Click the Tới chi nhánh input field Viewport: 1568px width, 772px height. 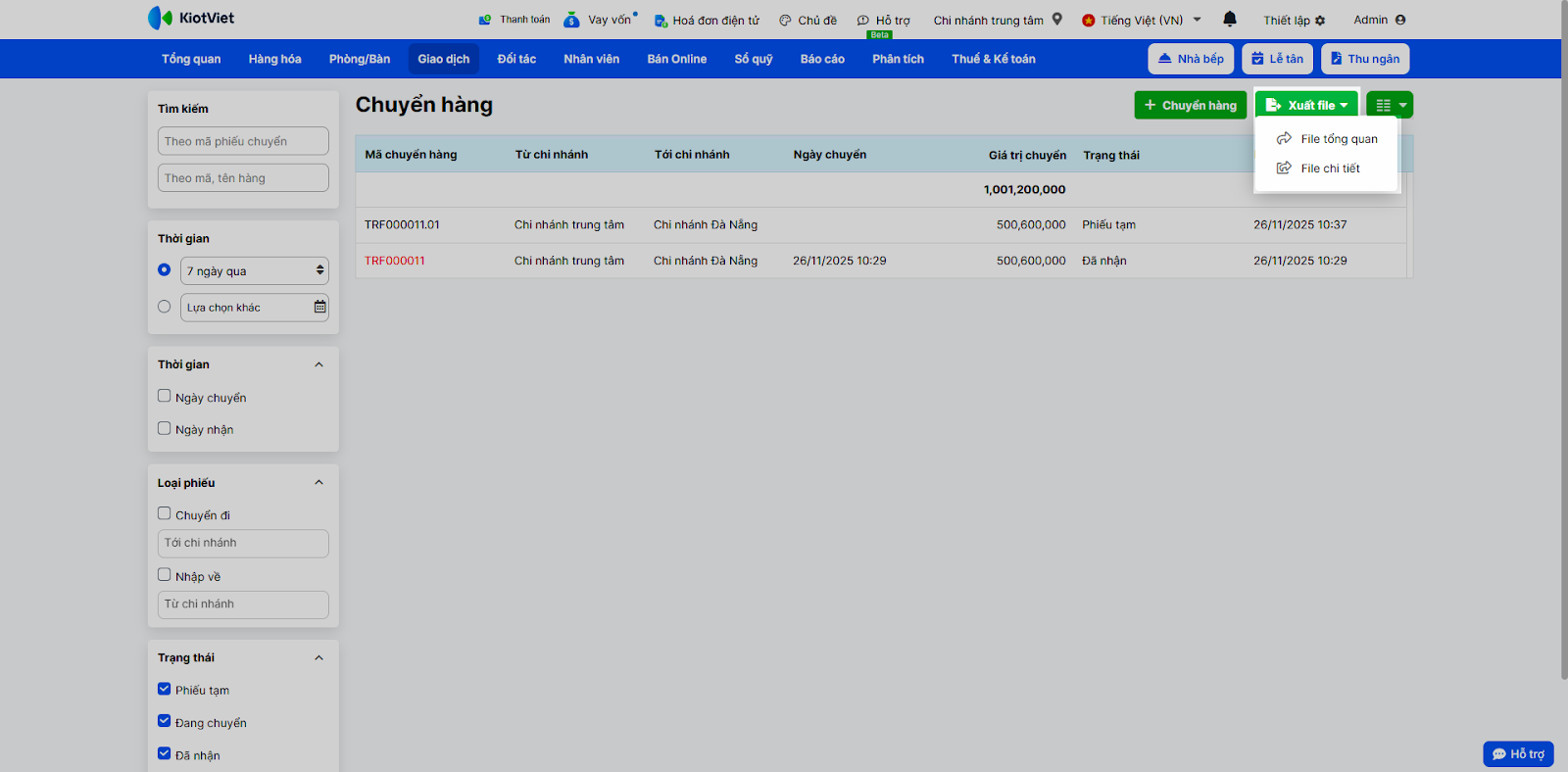pos(243,544)
